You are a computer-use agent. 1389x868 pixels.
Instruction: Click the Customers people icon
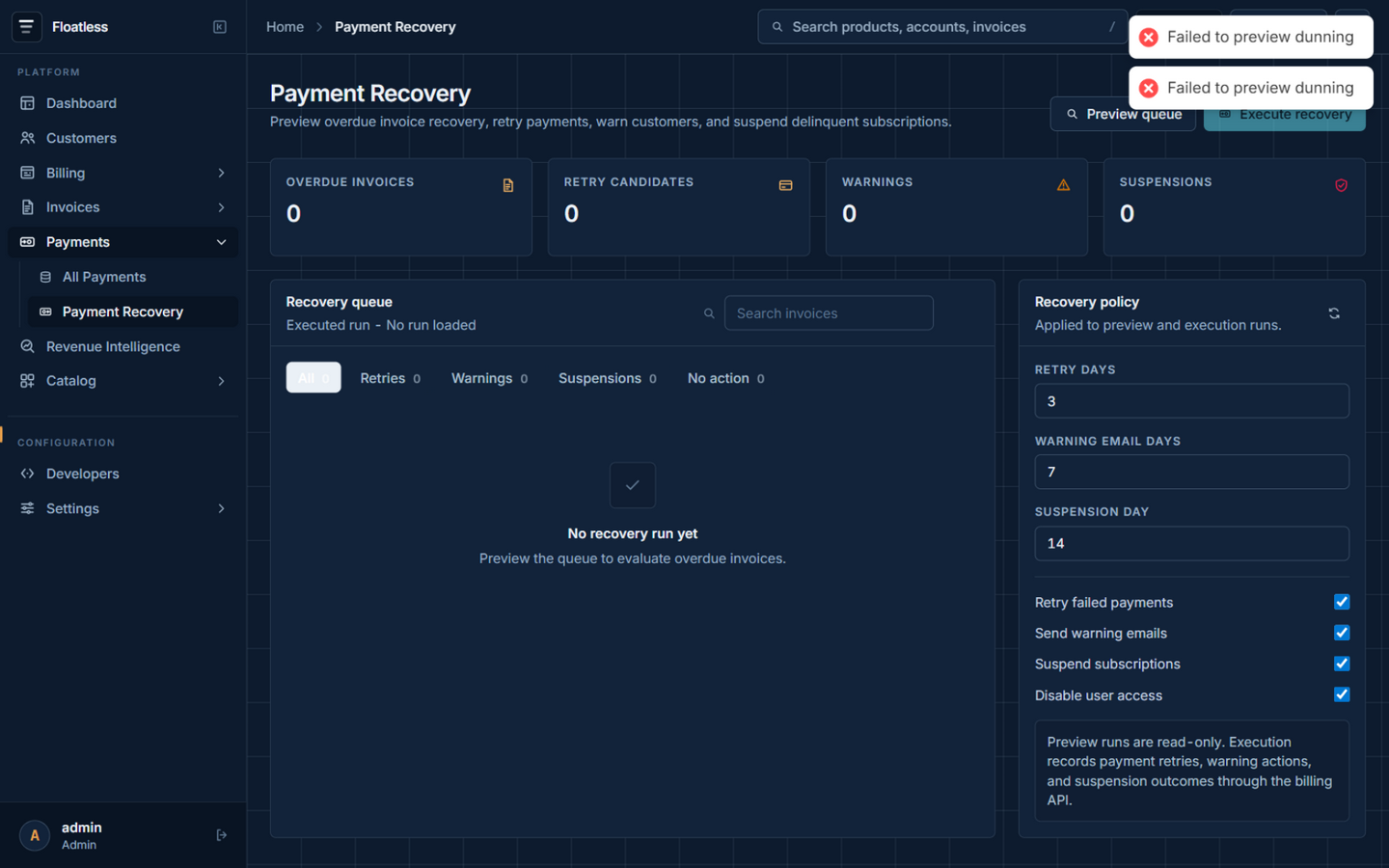point(27,138)
